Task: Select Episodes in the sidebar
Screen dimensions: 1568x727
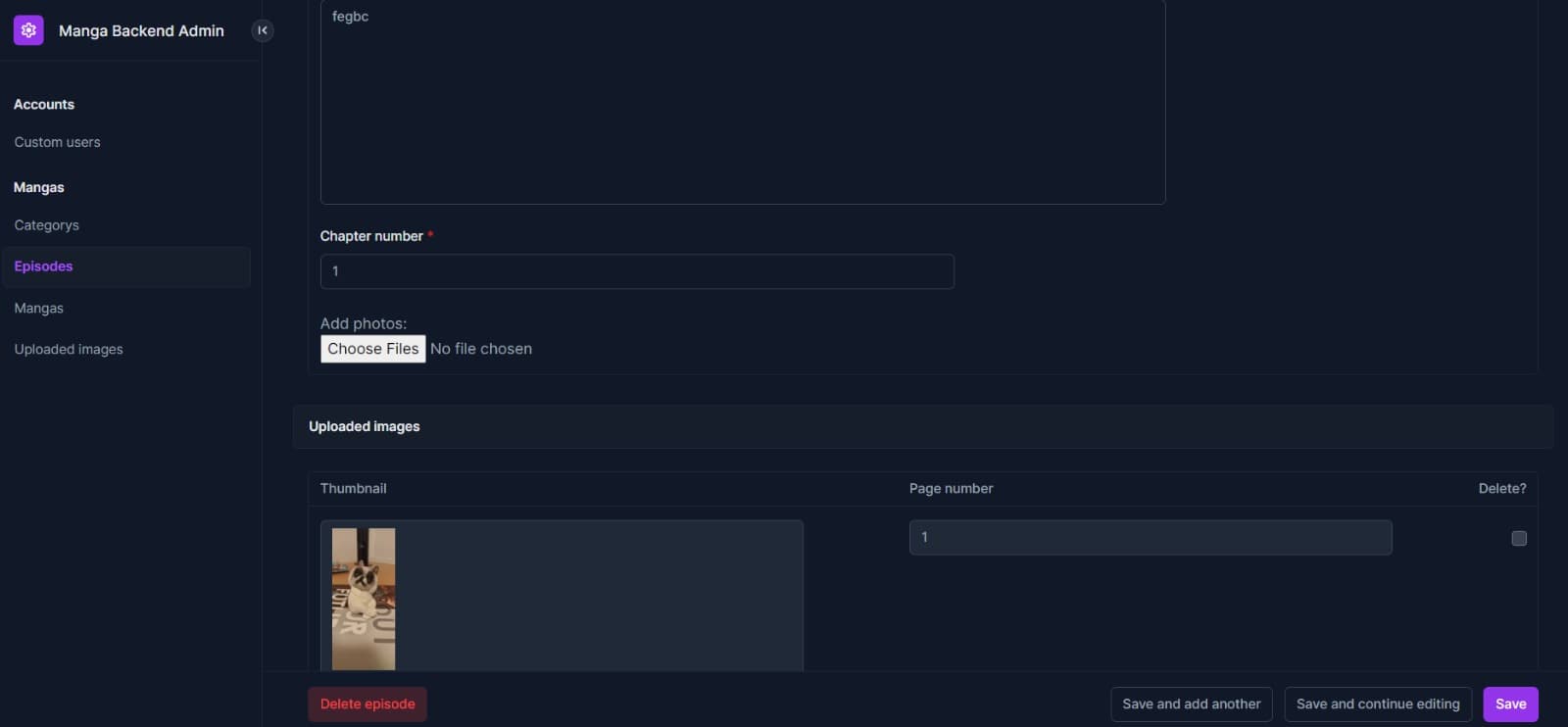Action: pos(43,267)
